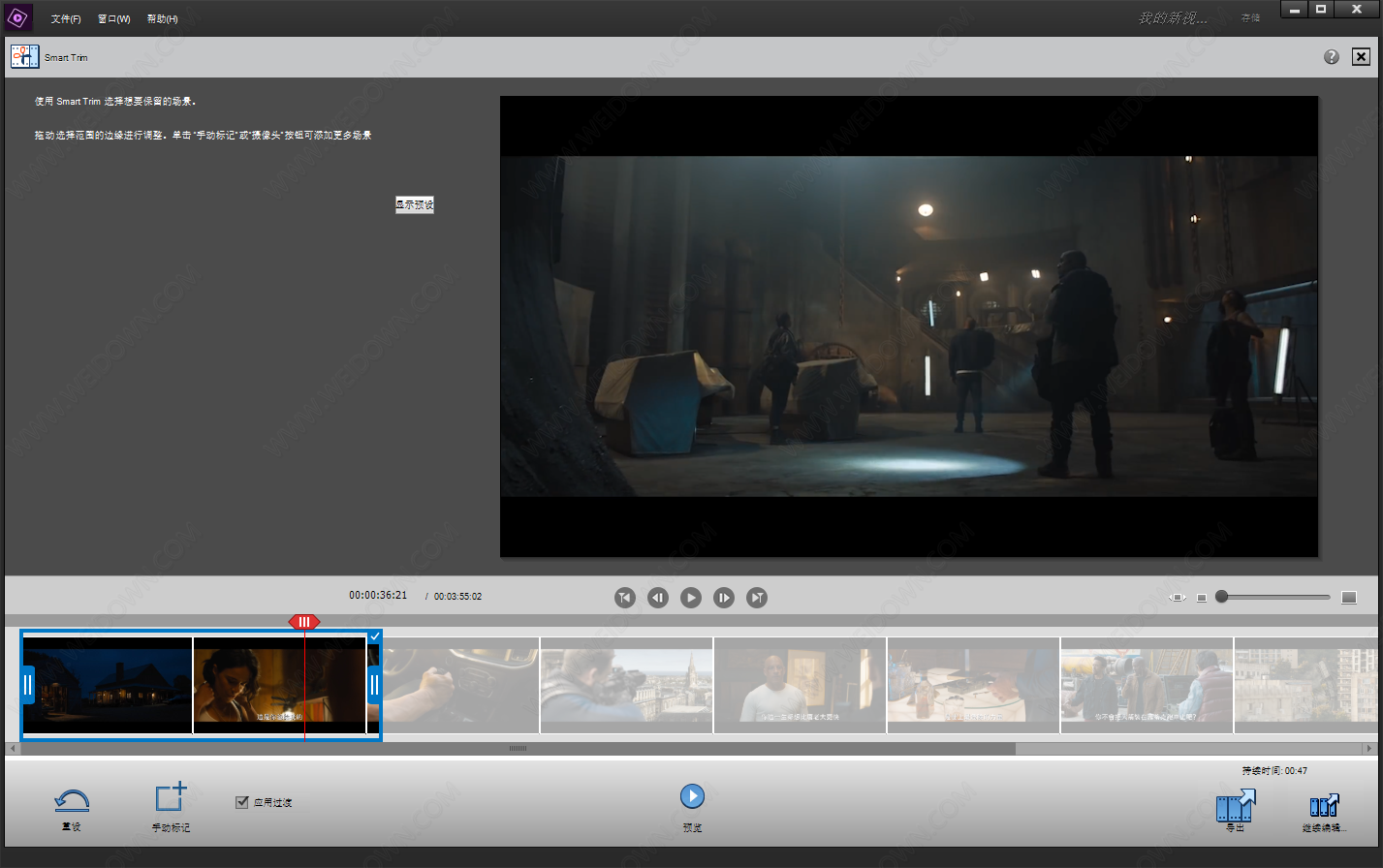The height and width of the screenshot is (868, 1383).
Task: Click the red playhead marker
Action: pos(304,622)
